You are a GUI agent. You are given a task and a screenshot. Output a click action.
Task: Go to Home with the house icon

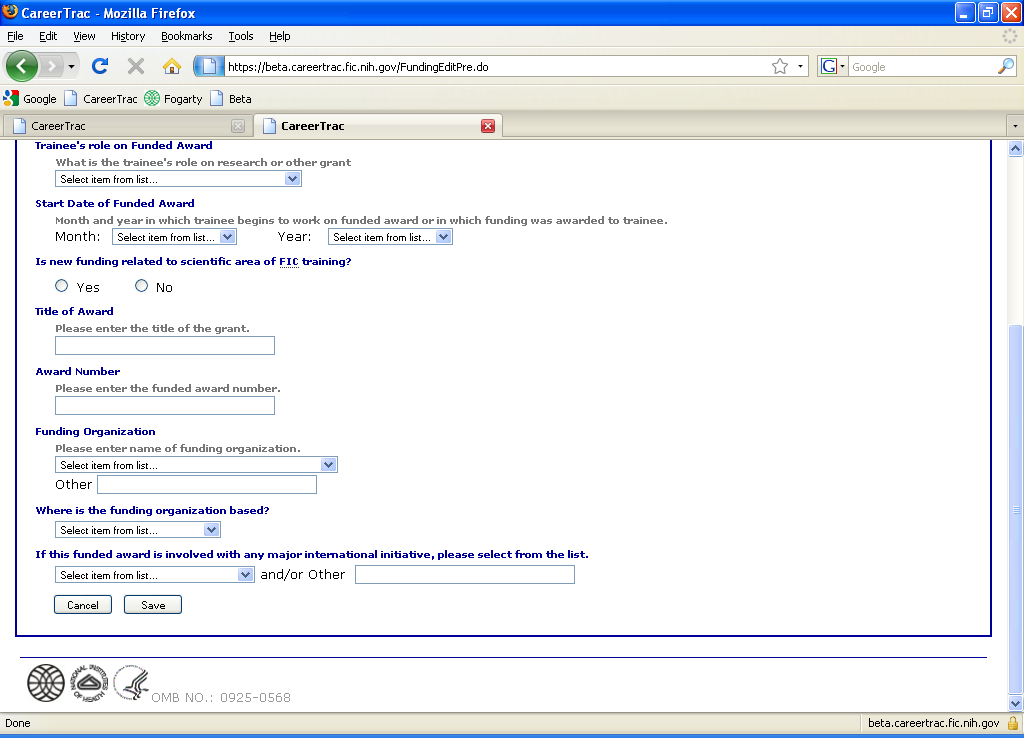tap(172, 66)
